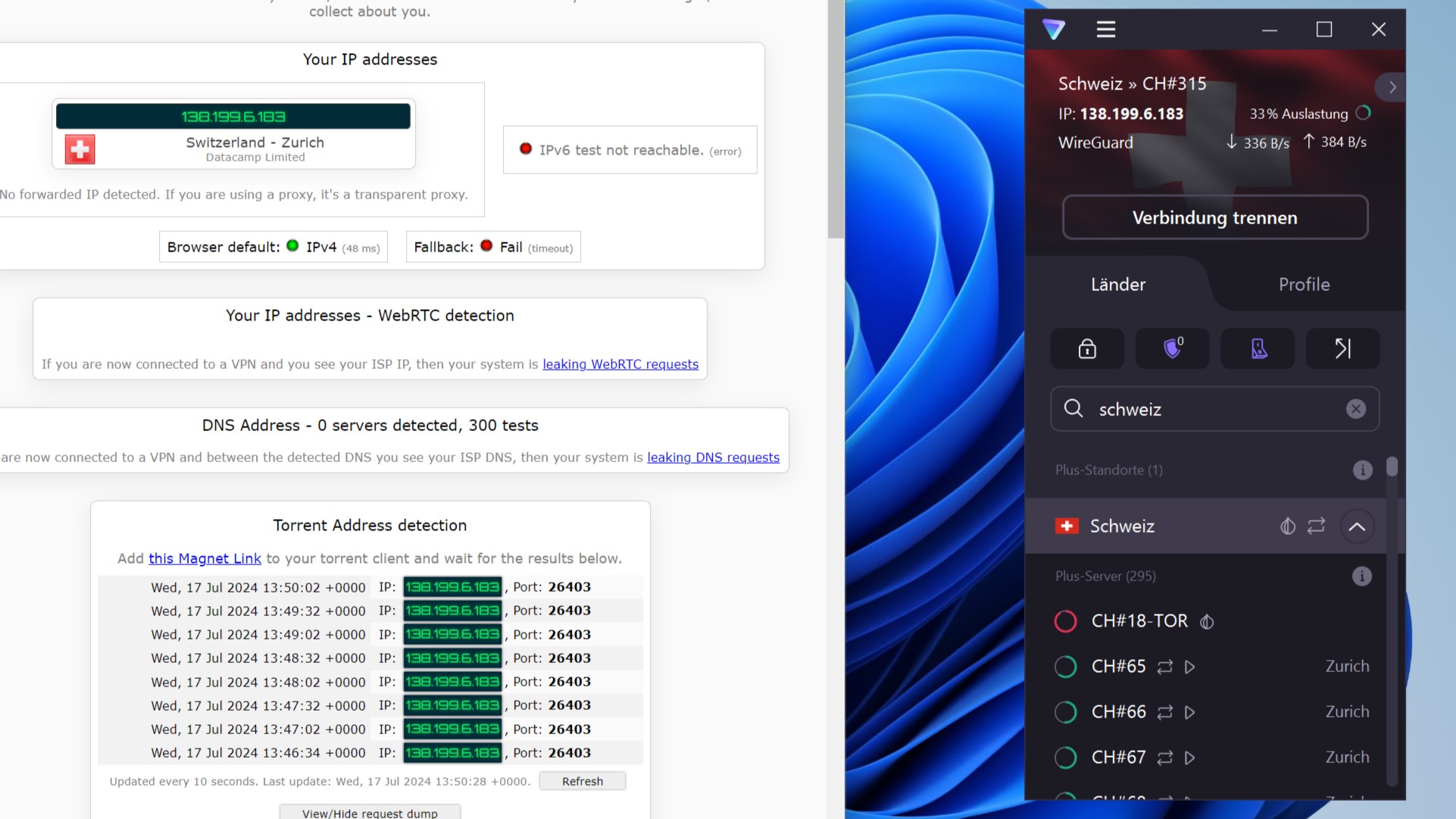This screenshot has height=819, width=1456.
Task: Click the search magnifier icon
Action: pos(1073,409)
